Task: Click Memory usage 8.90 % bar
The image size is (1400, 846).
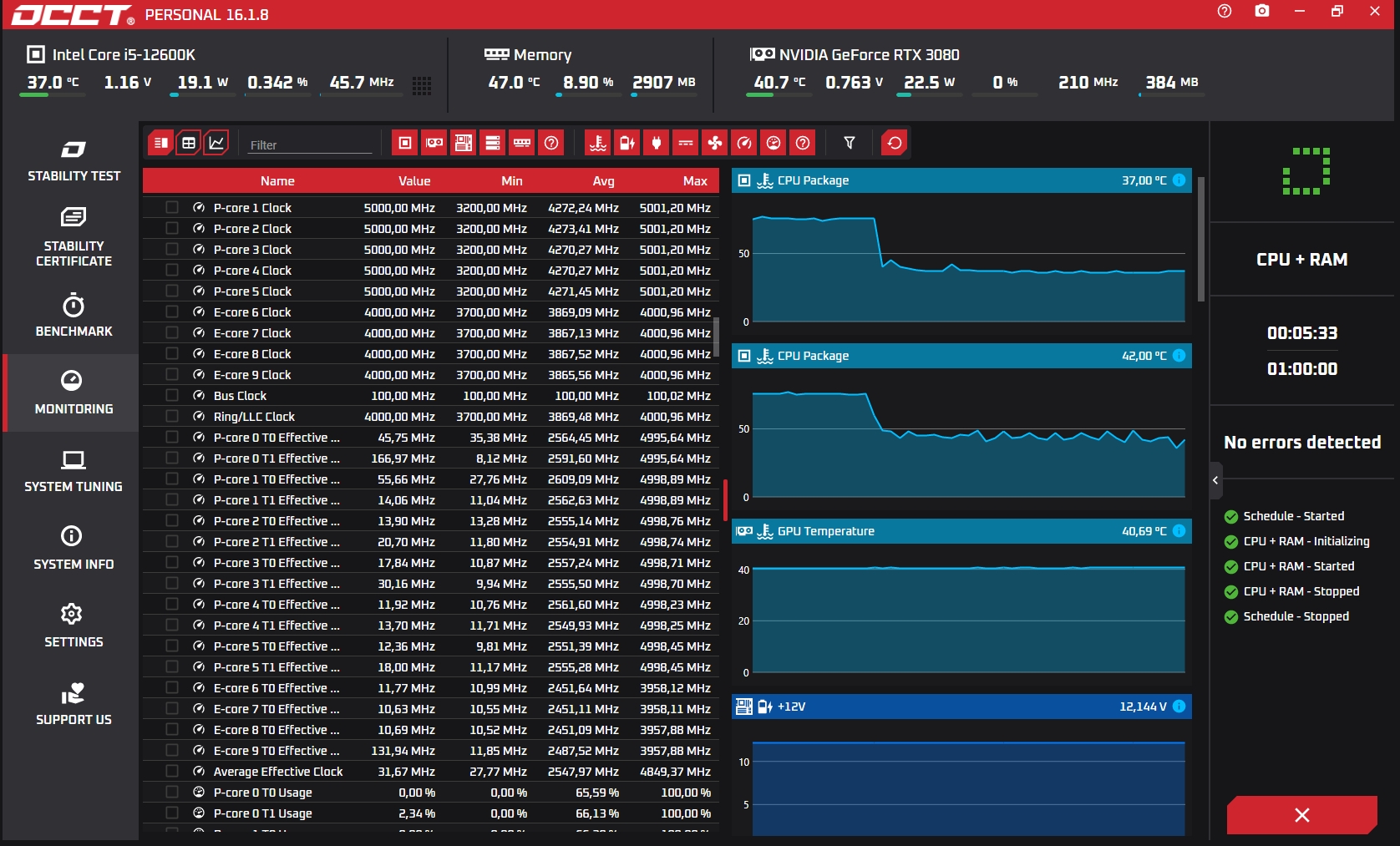Action: point(588,94)
